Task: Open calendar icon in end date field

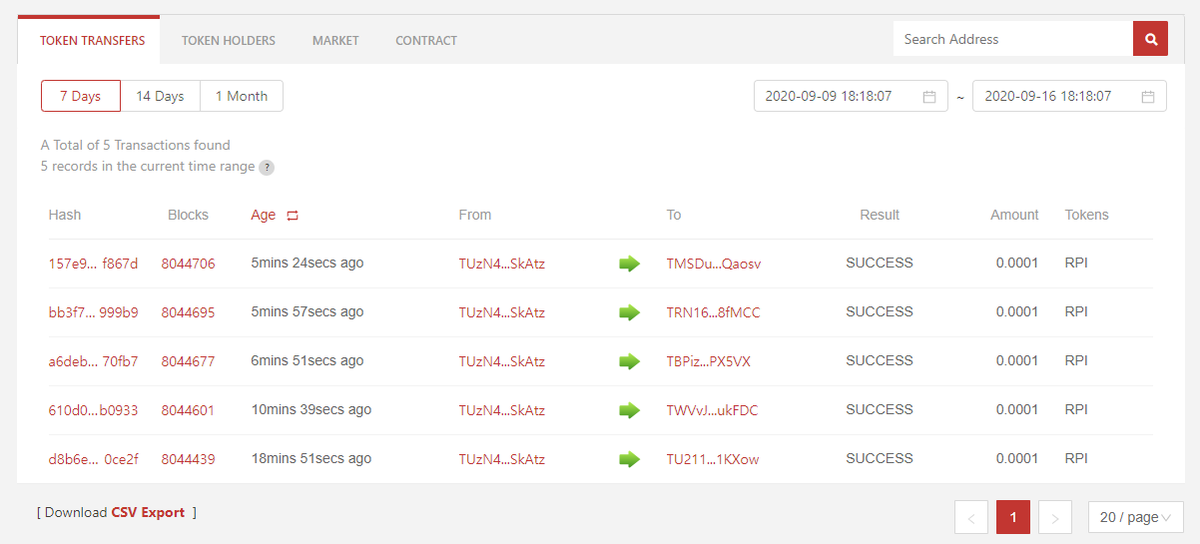Action: [x=1148, y=97]
